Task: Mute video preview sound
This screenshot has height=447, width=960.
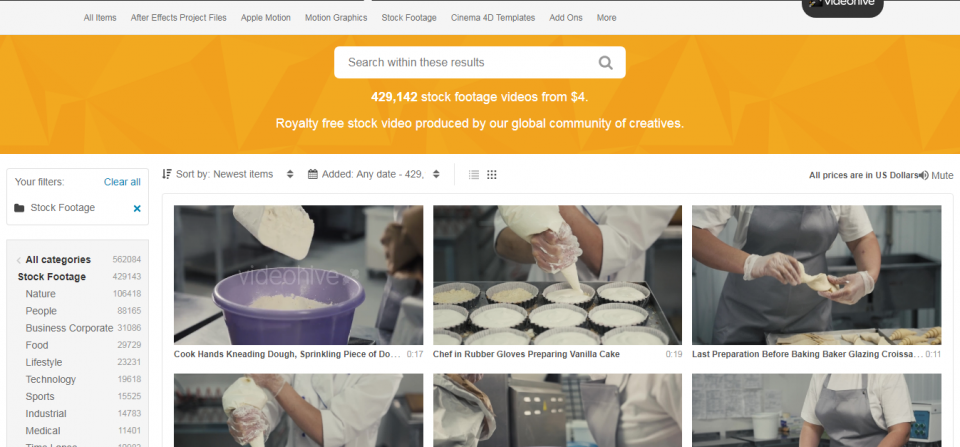Action: 936,175
